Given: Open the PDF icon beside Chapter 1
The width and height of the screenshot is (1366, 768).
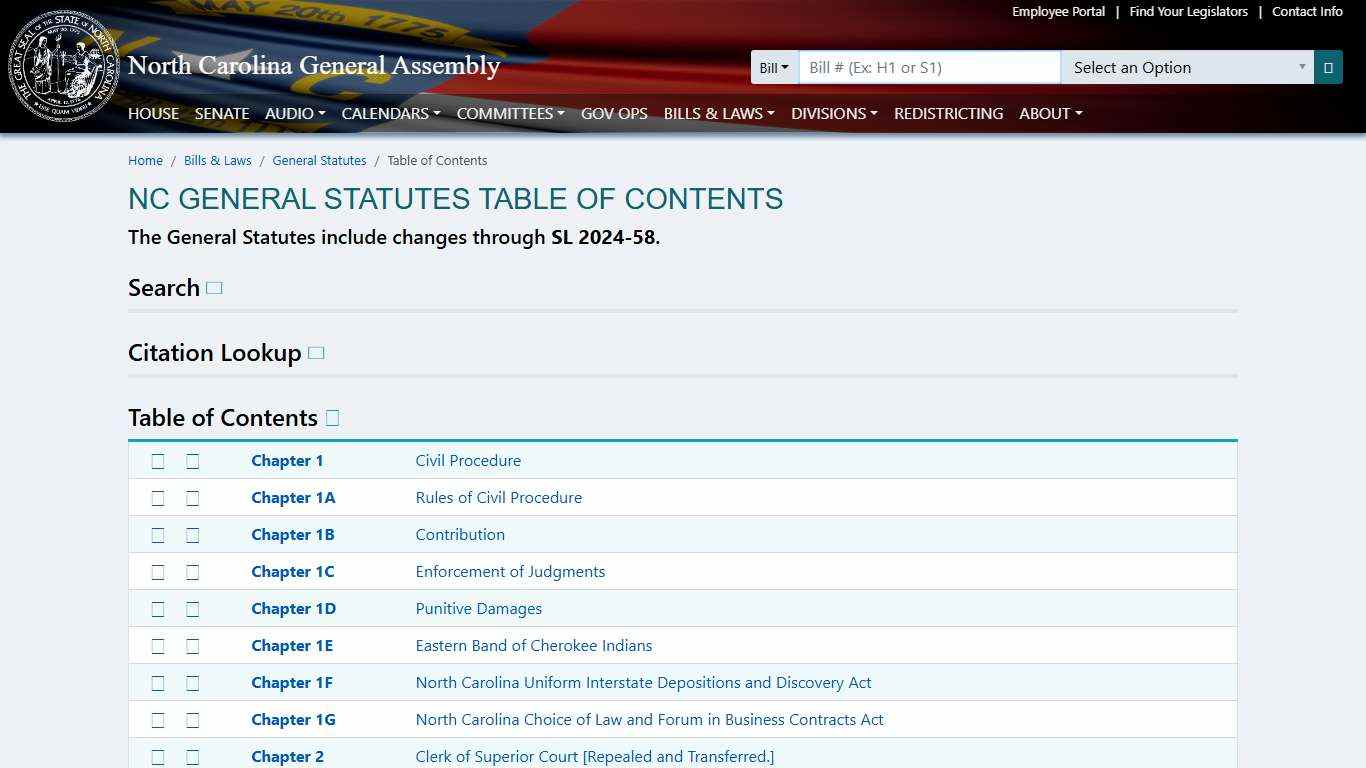Looking at the screenshot, I should tap(158, 461).
